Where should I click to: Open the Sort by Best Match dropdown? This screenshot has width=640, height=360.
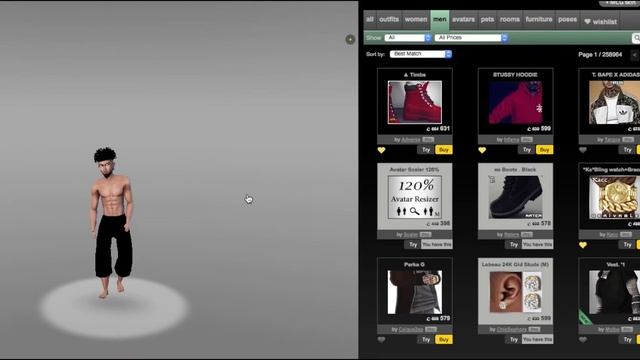point(421,54)
